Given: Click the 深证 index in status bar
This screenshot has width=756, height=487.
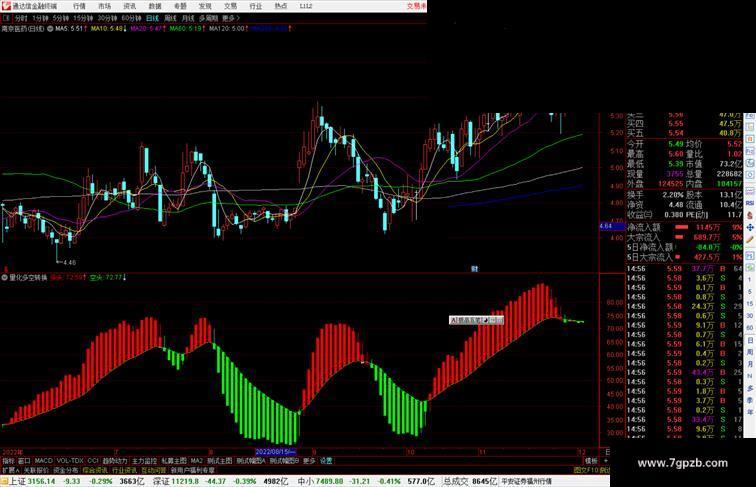Looking at the screenshot, I should click(x=161, y=481).
